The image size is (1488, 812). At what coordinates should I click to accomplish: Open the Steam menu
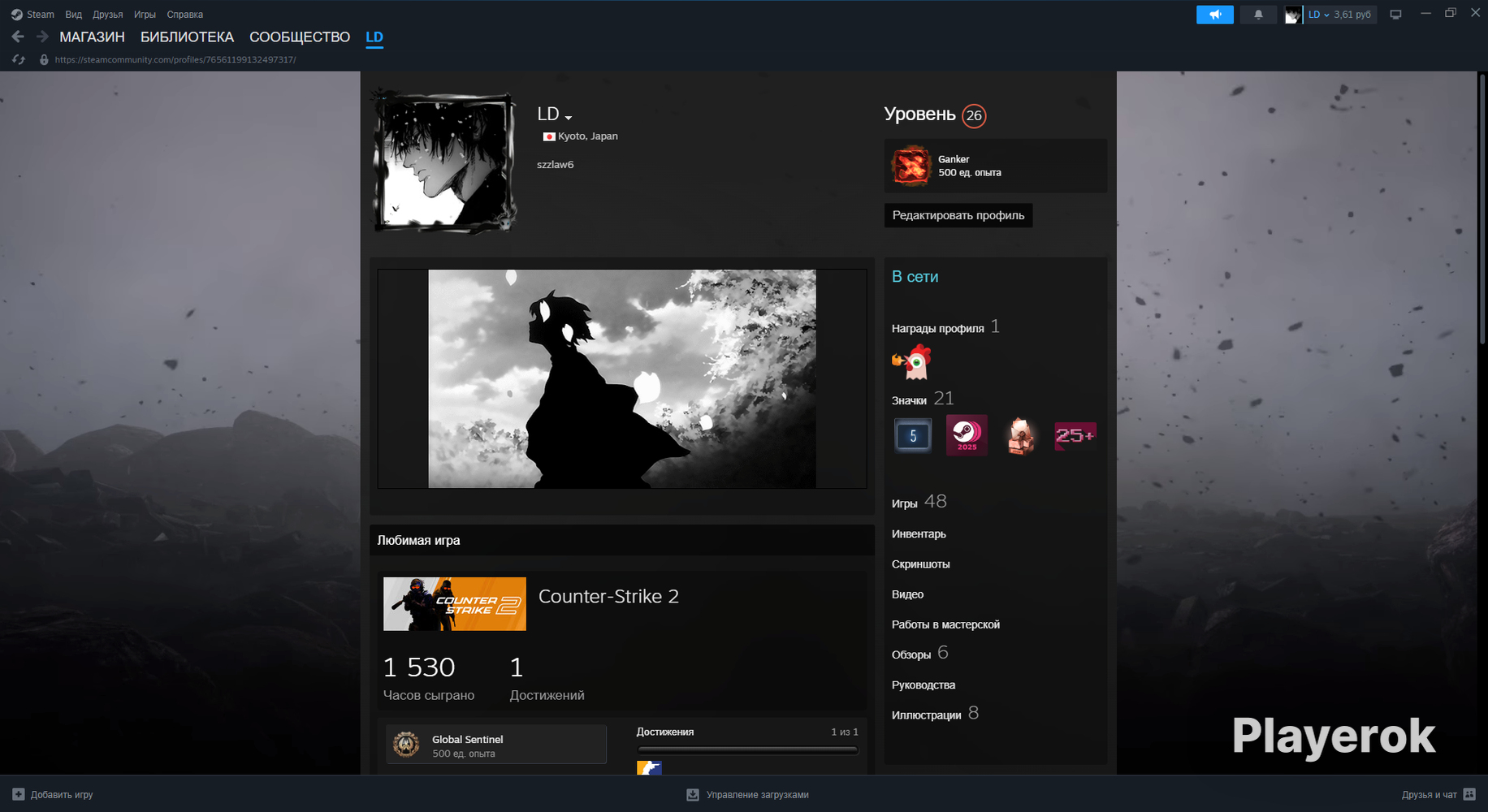[x=41, y=15]
